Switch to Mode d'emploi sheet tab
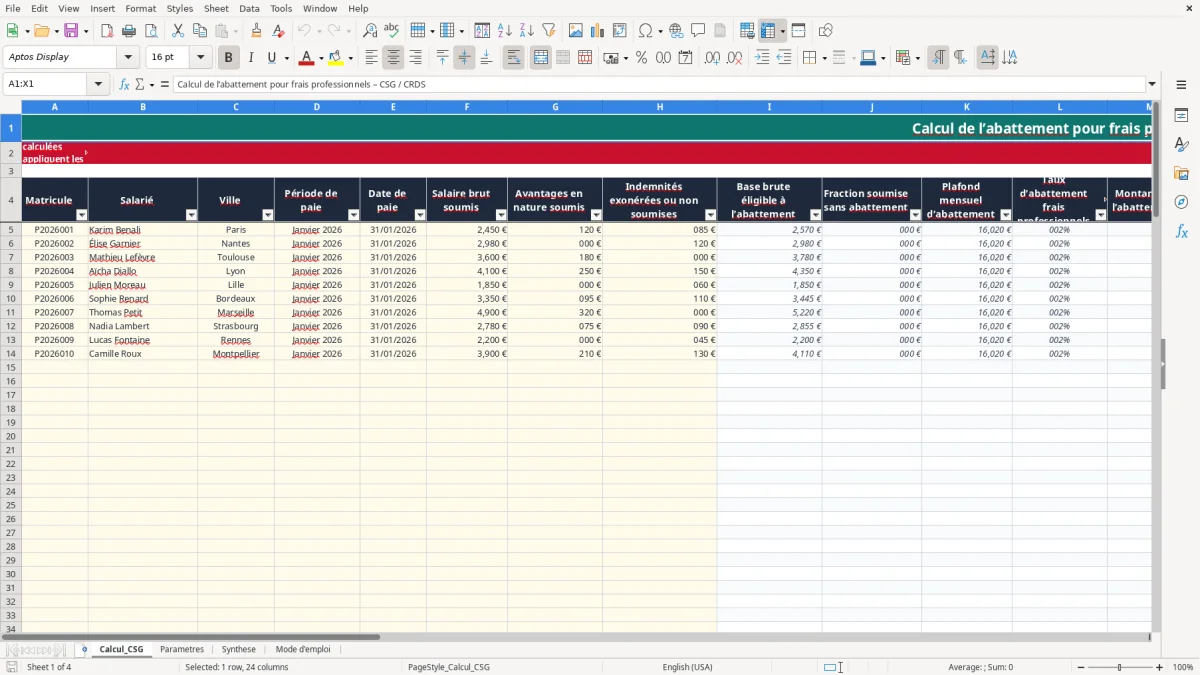Screen dimensions: 1200x675 pyautogui.click(x=303, y=649)
